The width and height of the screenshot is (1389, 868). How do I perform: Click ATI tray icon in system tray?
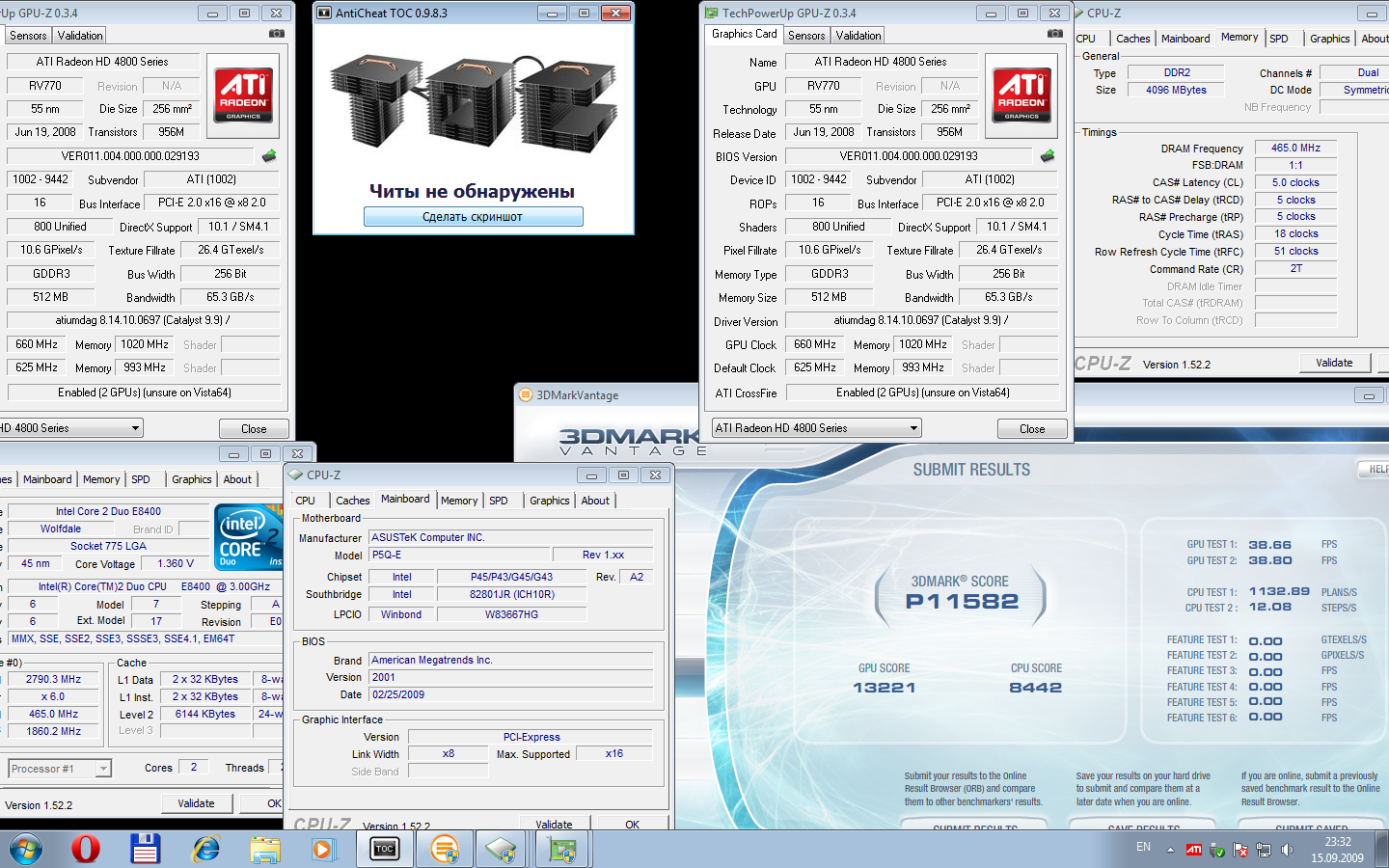(x=1194, y=850)
